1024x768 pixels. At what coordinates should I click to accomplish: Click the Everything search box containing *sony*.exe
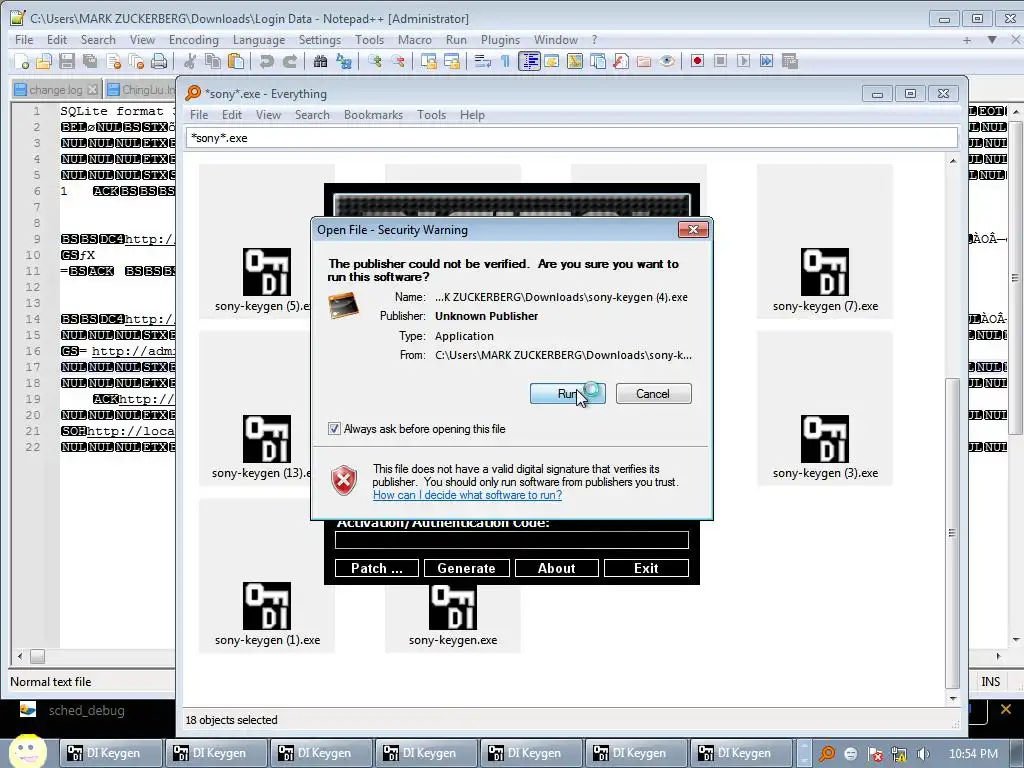click(571, 138)
